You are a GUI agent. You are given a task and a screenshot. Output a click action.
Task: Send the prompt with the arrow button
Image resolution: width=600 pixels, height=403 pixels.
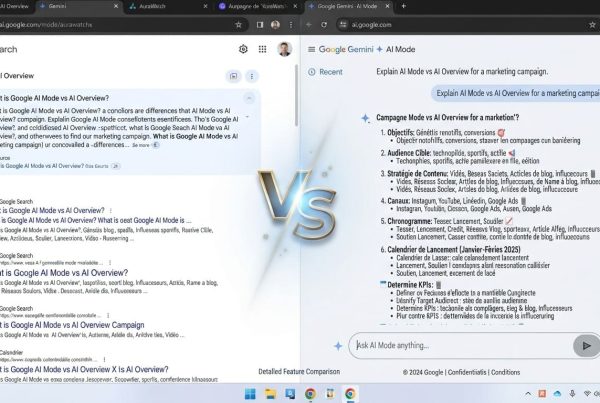[586, 346]
